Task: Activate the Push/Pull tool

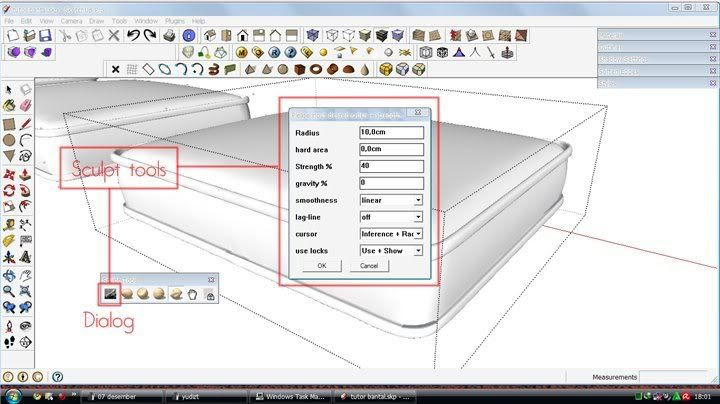Action: 25,174
